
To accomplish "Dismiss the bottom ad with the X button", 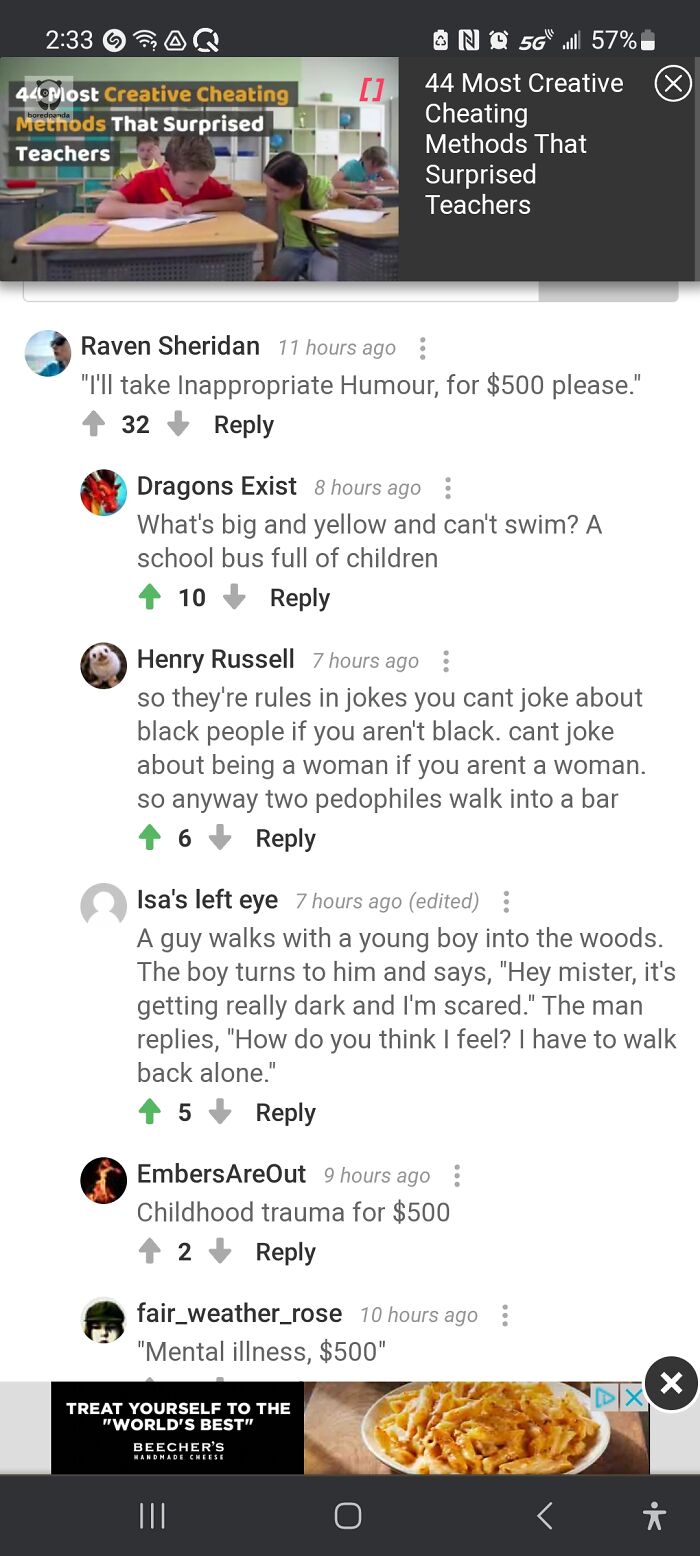I will pyautogui.click(x=670, y=1383).
